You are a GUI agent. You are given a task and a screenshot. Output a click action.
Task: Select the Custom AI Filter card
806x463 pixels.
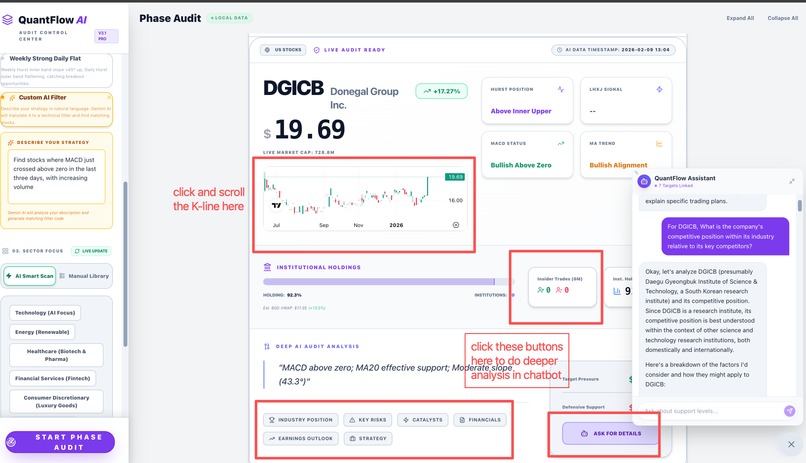56,109
